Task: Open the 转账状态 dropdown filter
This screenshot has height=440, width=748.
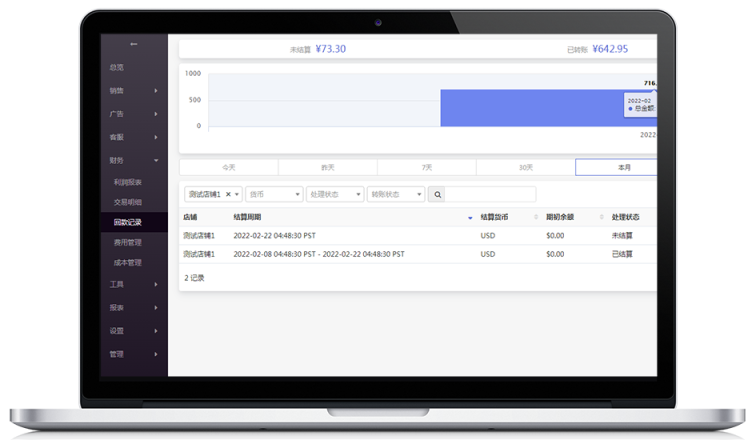Action: pos(395,194)
